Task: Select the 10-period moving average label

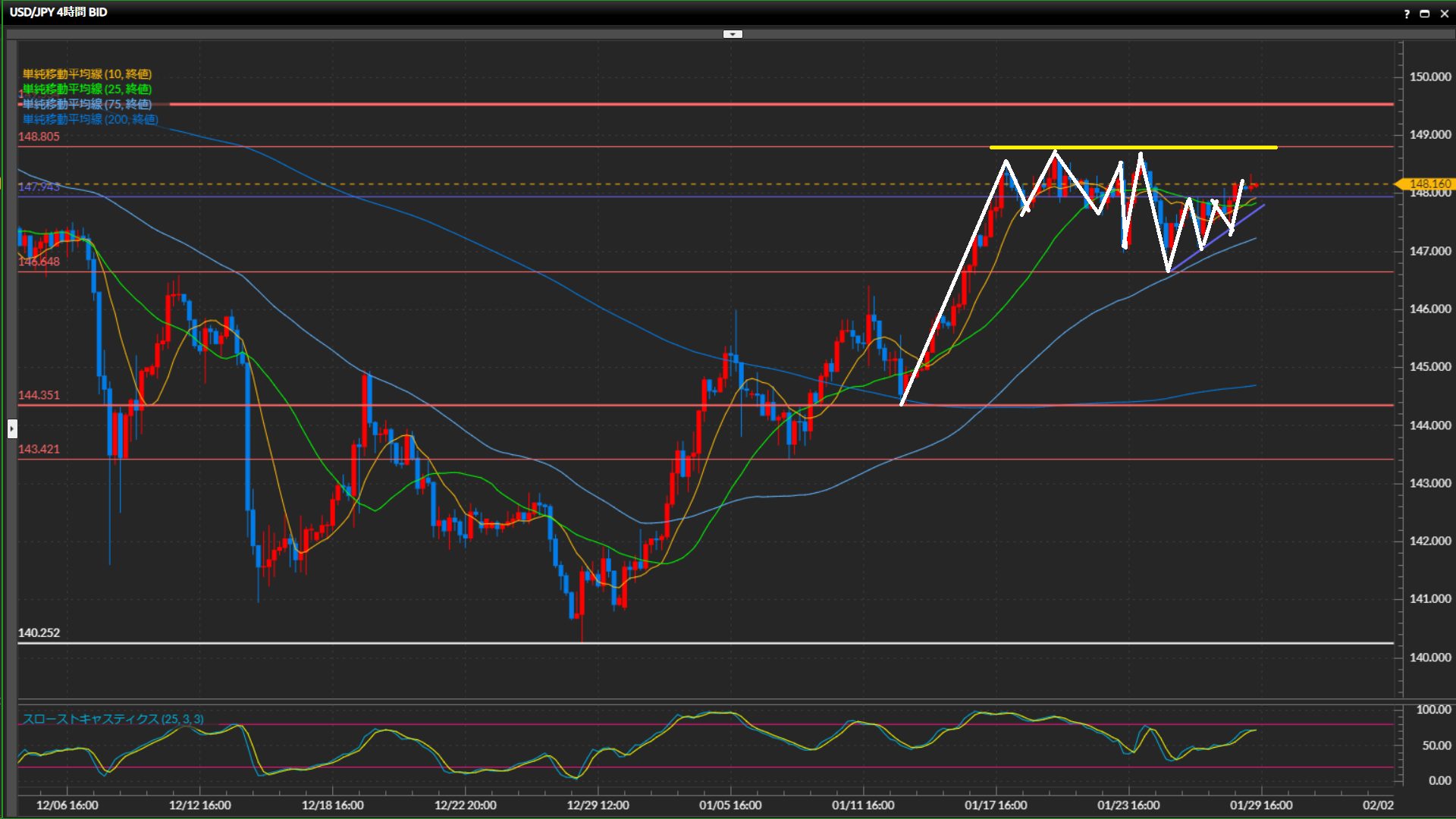Action: click(x=86, y=74)
